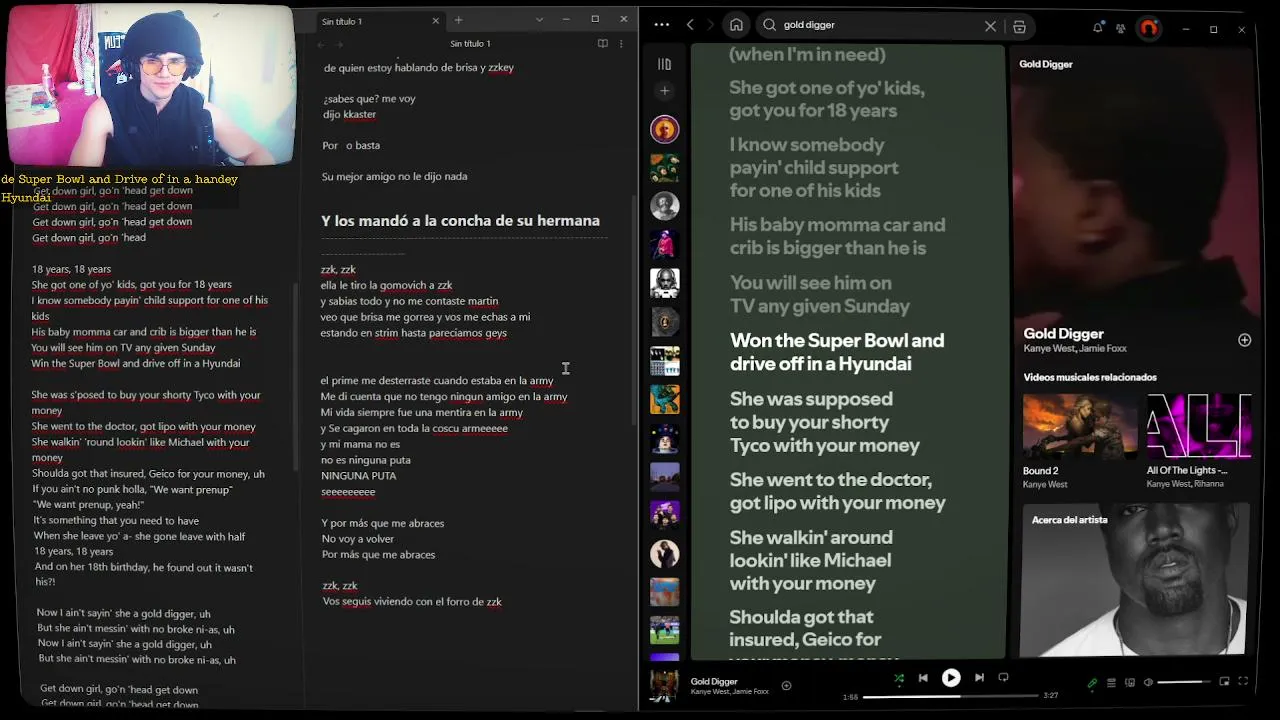Skip to the previous track

pos(923,678)
